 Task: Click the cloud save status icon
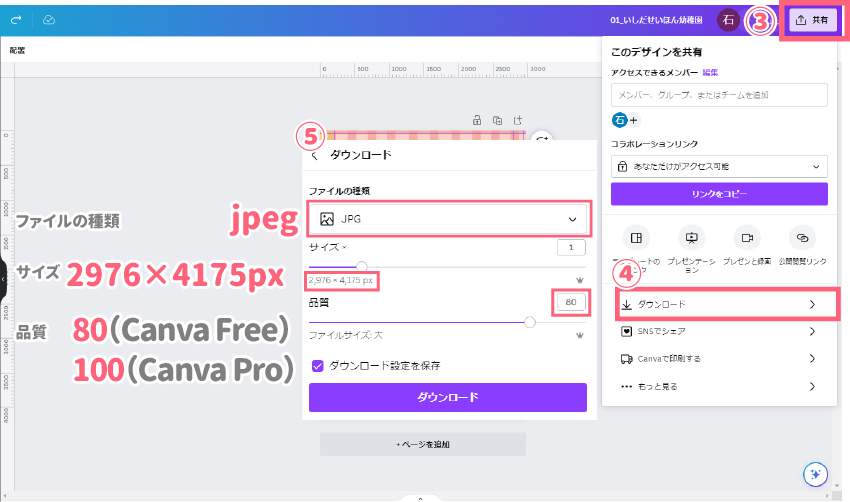click(49, 20)
